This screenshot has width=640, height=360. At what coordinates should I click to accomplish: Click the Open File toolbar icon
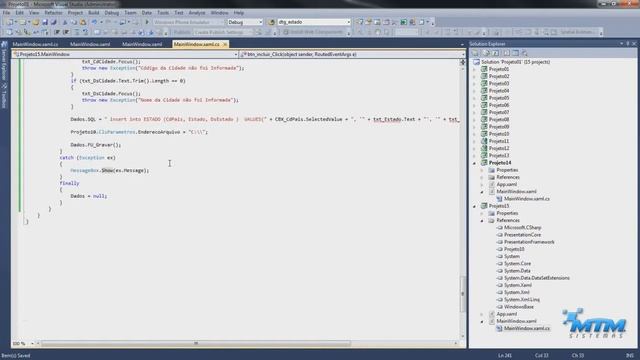click(x=36, y=22)
